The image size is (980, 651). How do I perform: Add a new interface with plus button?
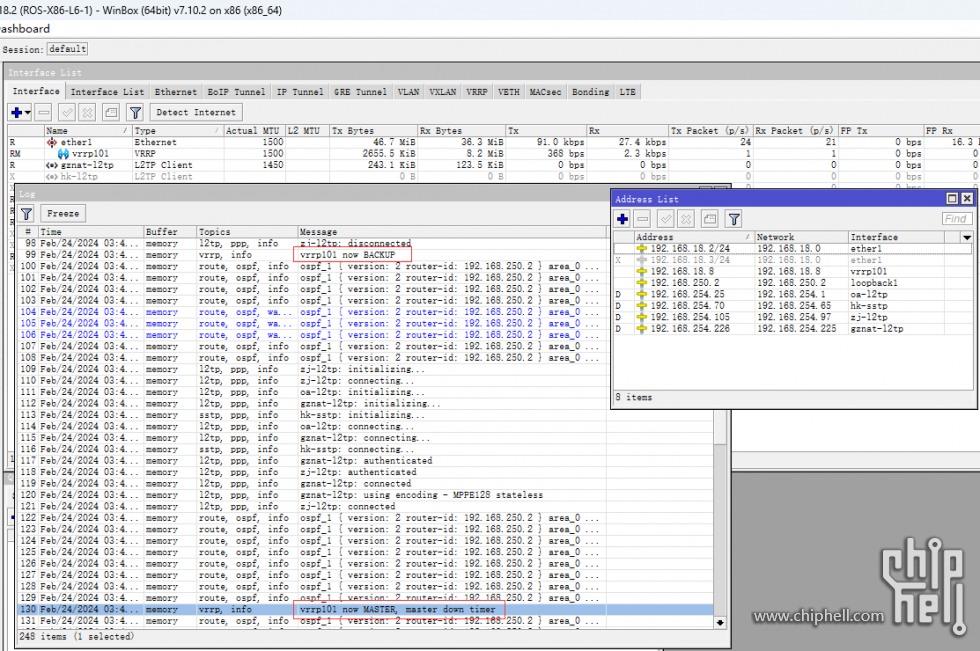coord(17,112)
